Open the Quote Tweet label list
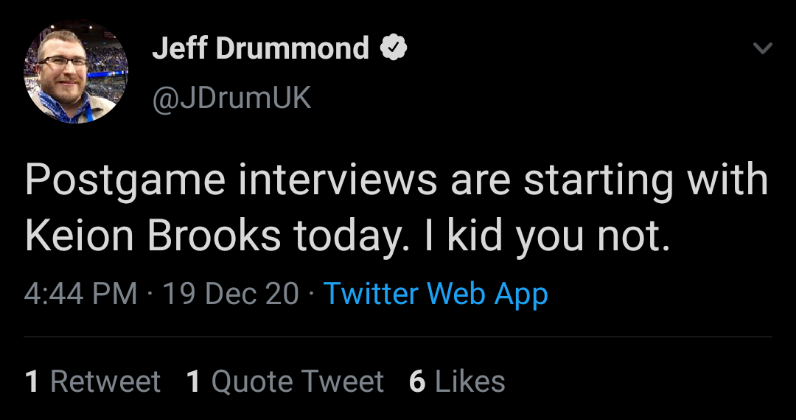The image size is (796, 420). 299,381
